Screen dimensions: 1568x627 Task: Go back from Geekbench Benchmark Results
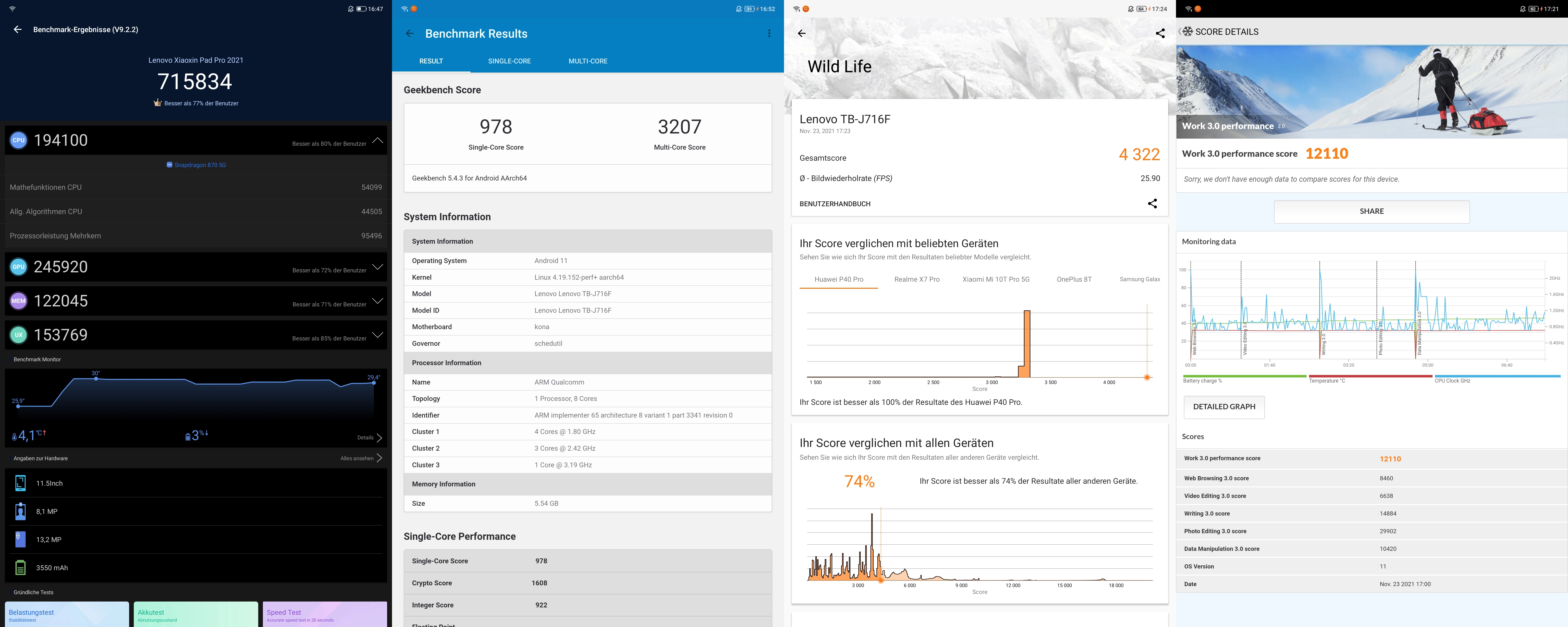(x=410, y=34)
